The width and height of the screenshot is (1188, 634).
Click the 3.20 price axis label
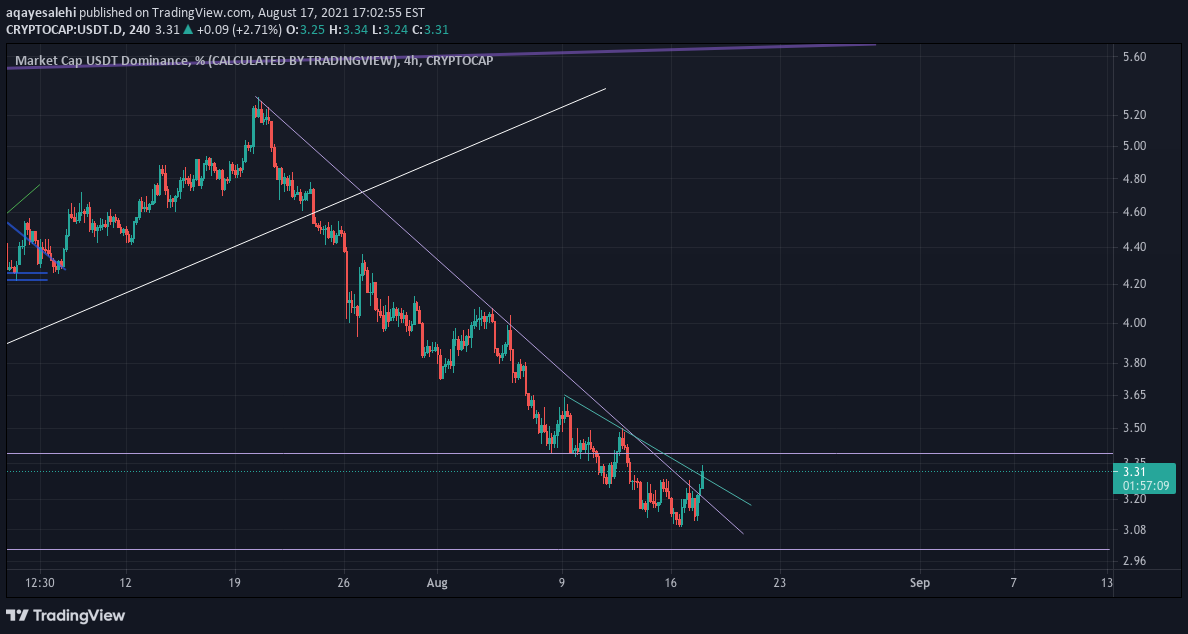(1133, 499)
